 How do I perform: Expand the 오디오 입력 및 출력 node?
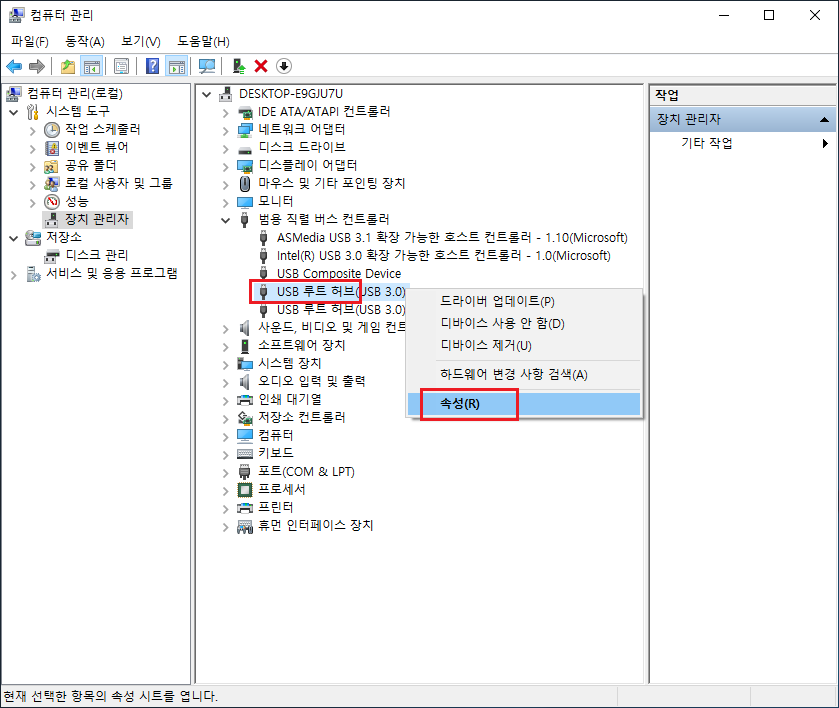pos(226,382)
